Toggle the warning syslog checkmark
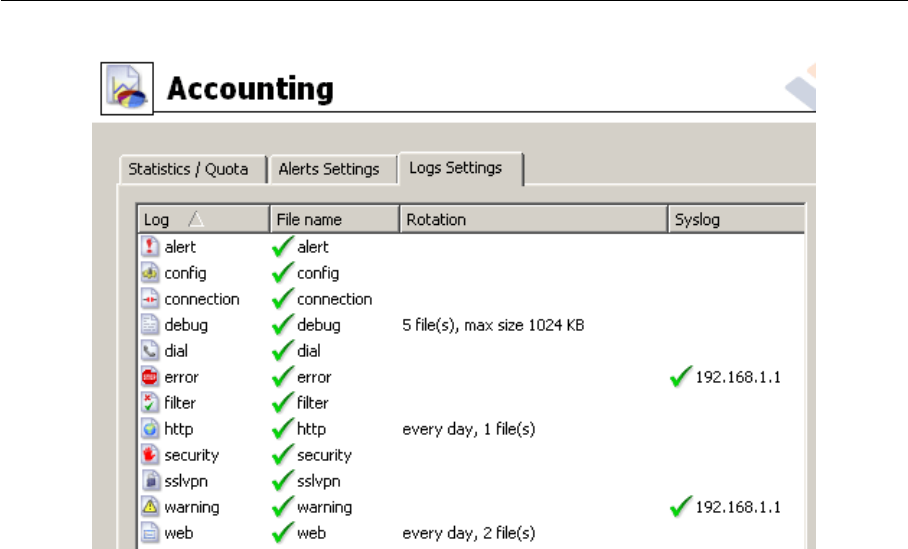 pos(682,507)
